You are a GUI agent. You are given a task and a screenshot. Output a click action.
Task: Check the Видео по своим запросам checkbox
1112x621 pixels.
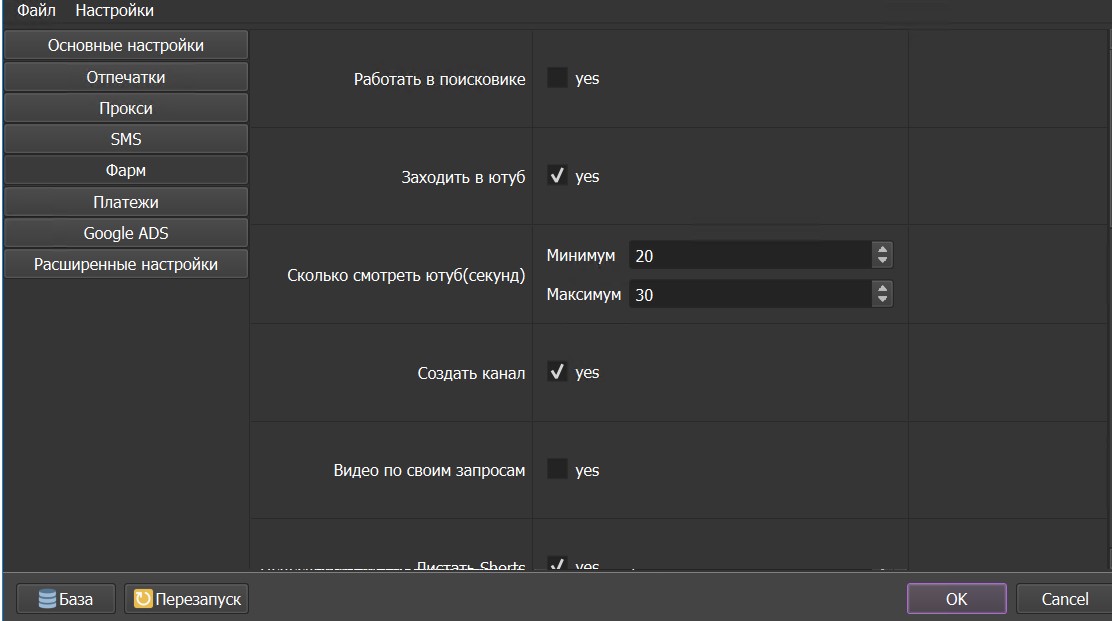557,470
